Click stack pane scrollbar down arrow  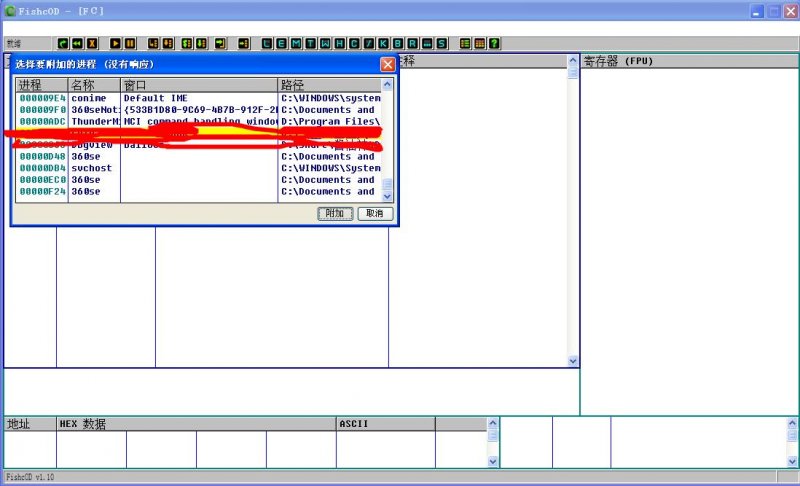point(792,462)
